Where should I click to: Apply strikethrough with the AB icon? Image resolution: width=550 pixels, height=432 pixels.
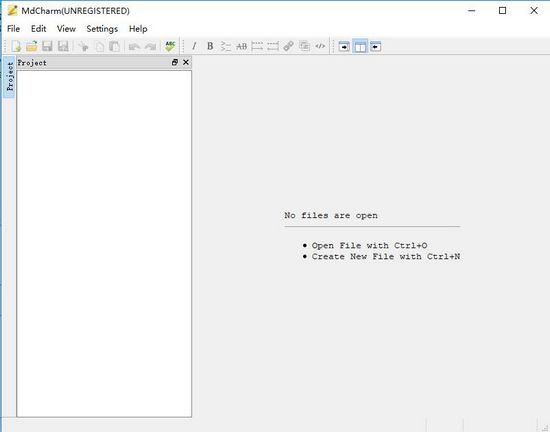click(x=241, y=46)
